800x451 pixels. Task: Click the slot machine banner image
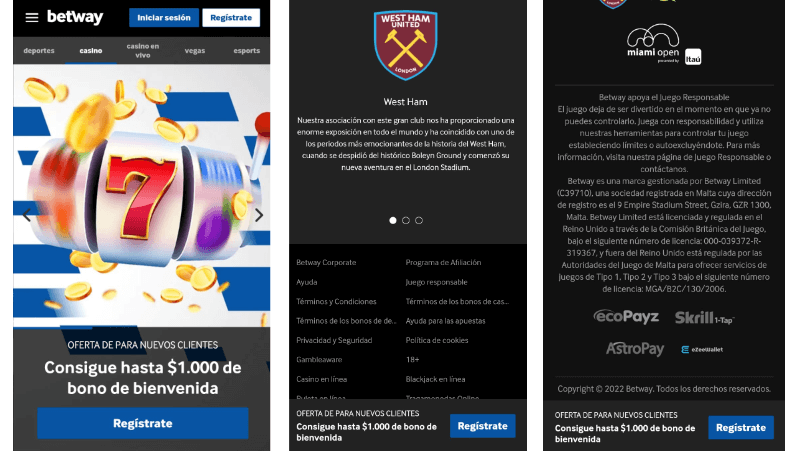(x=142, y=195)
